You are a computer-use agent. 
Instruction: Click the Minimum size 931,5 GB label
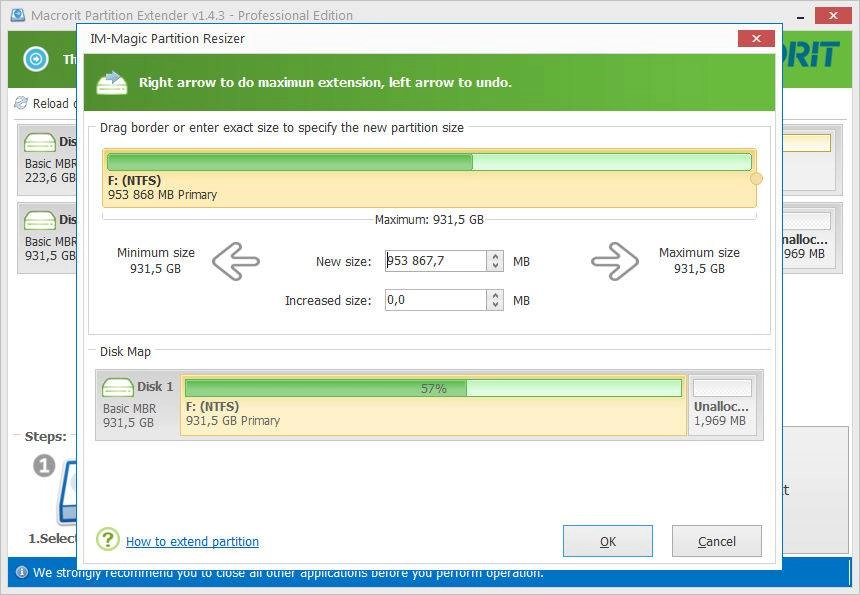[156, 260]
